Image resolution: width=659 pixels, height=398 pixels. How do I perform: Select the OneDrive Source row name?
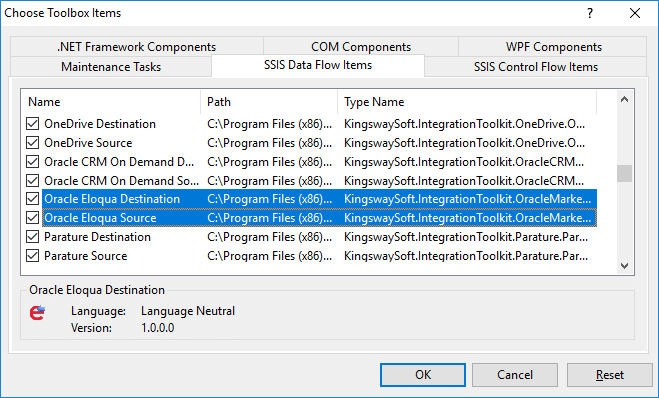[x=88, y=143]
